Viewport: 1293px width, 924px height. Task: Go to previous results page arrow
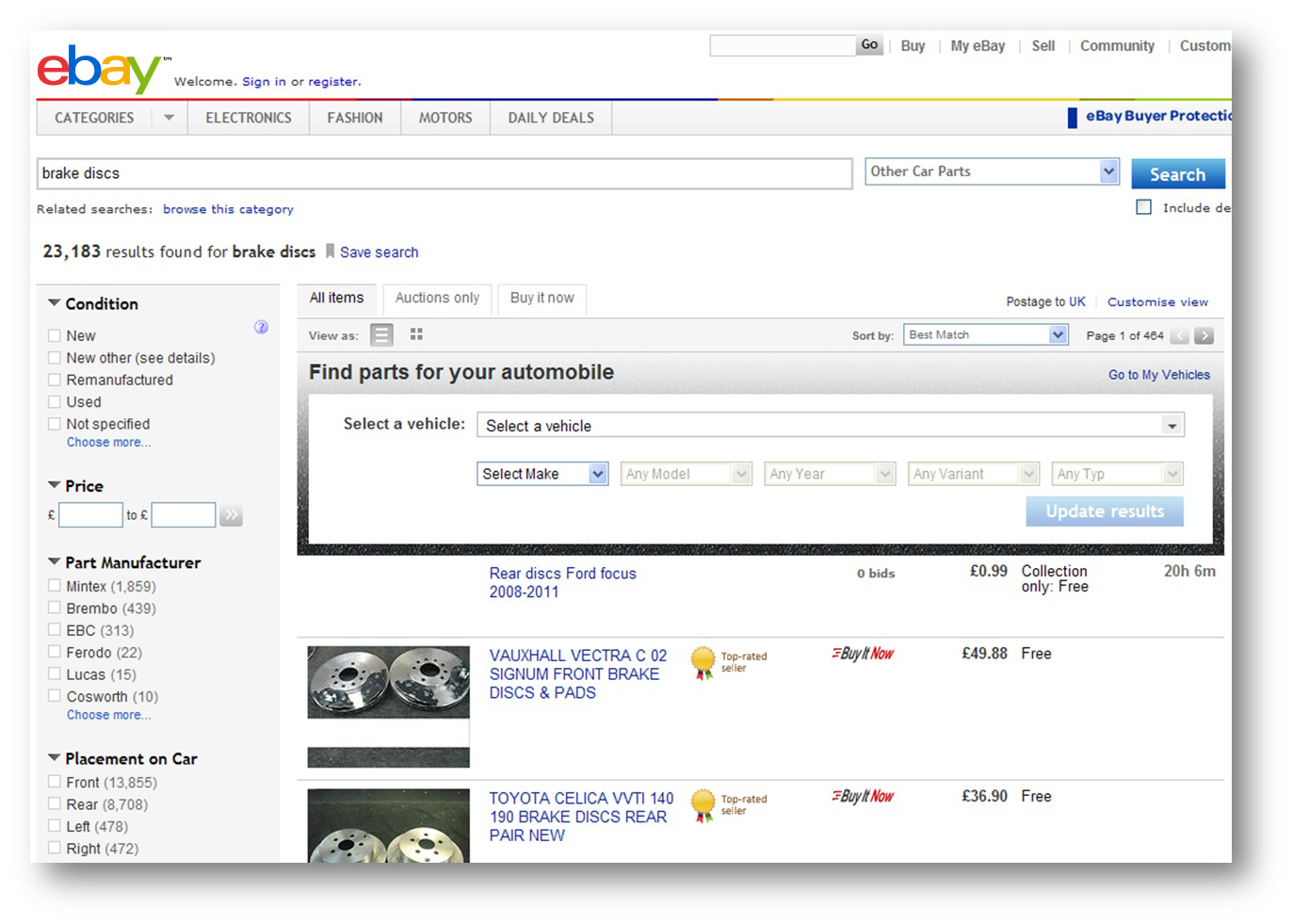click(1180, 335)
